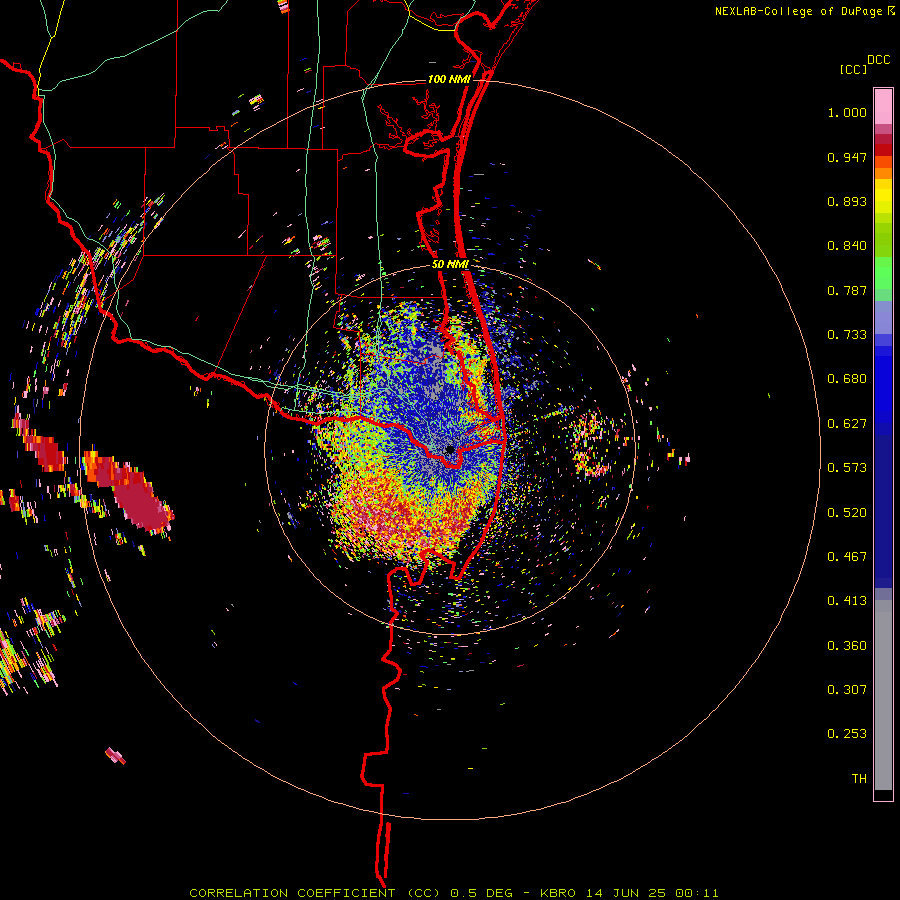Screen dimensions: 900x900
Task: Click the 00:11 time stamp in the caption
Action: coord(697,893)
